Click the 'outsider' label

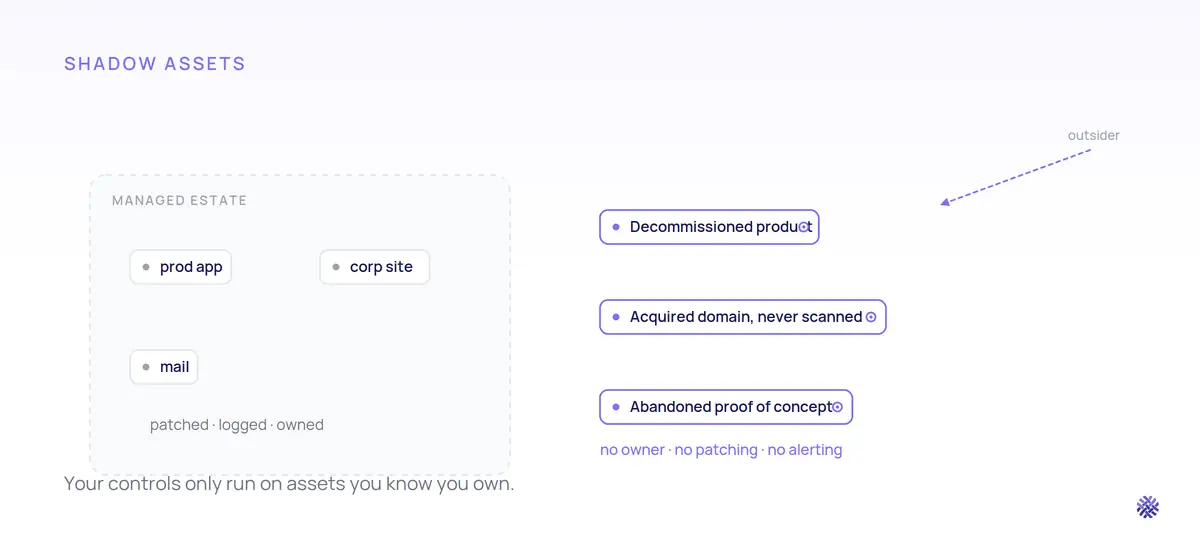click(1094, 135)
